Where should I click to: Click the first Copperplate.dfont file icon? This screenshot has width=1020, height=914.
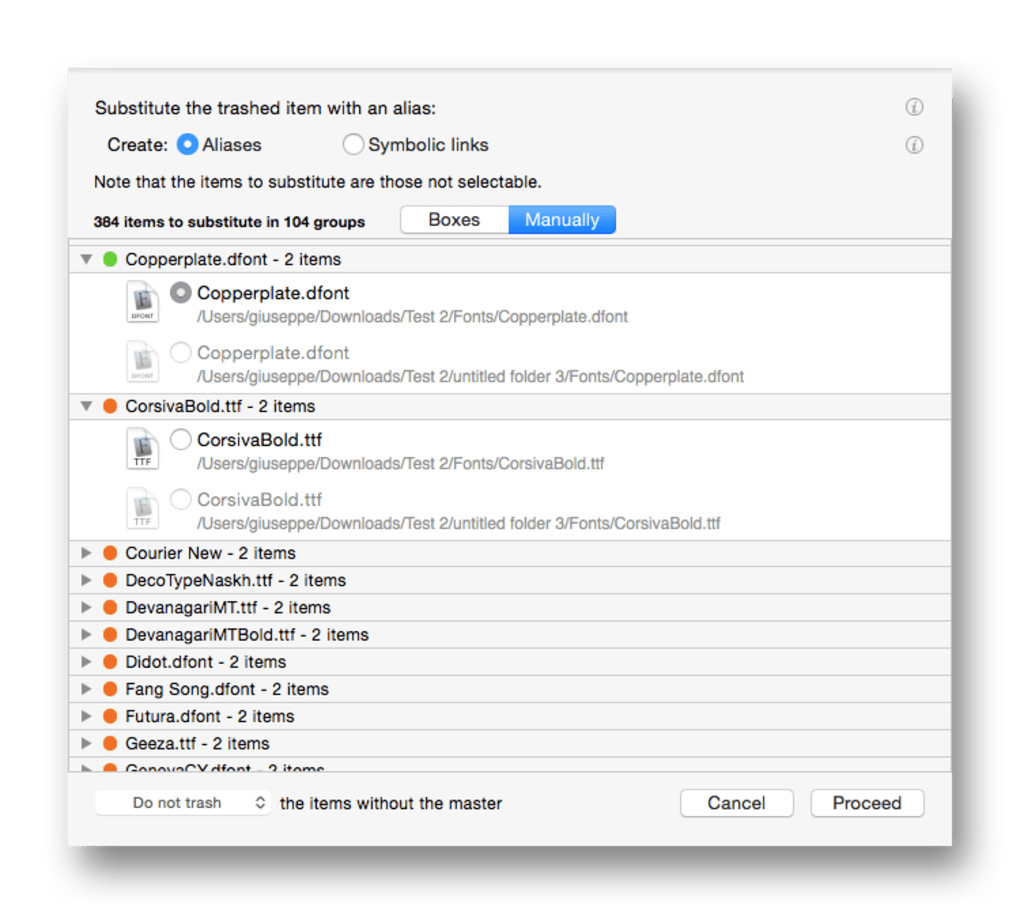tap(143, 302)
